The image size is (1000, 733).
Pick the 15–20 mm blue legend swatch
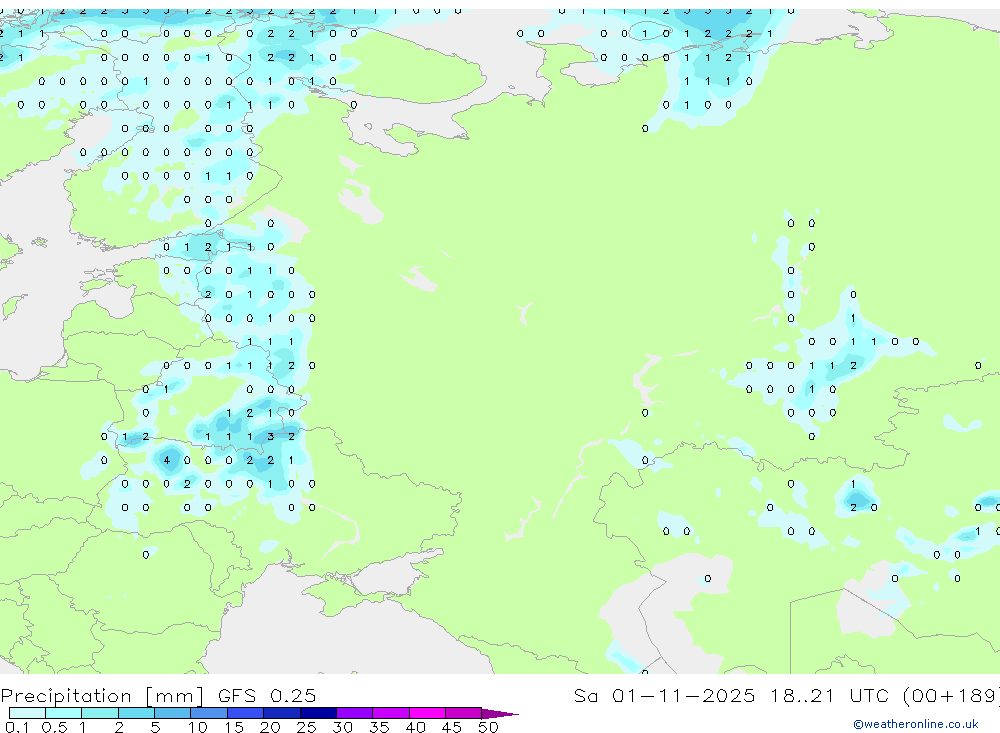pos(246,713)
